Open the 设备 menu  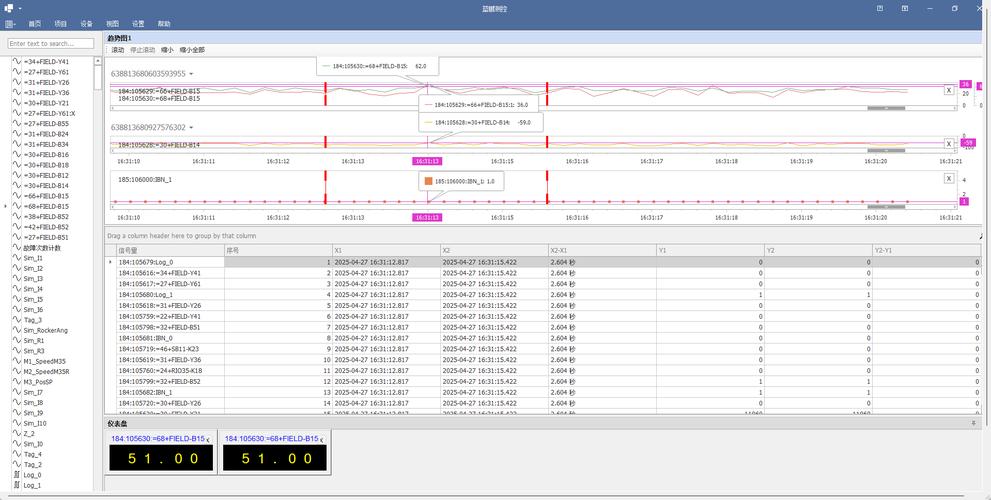coord(86,24)
